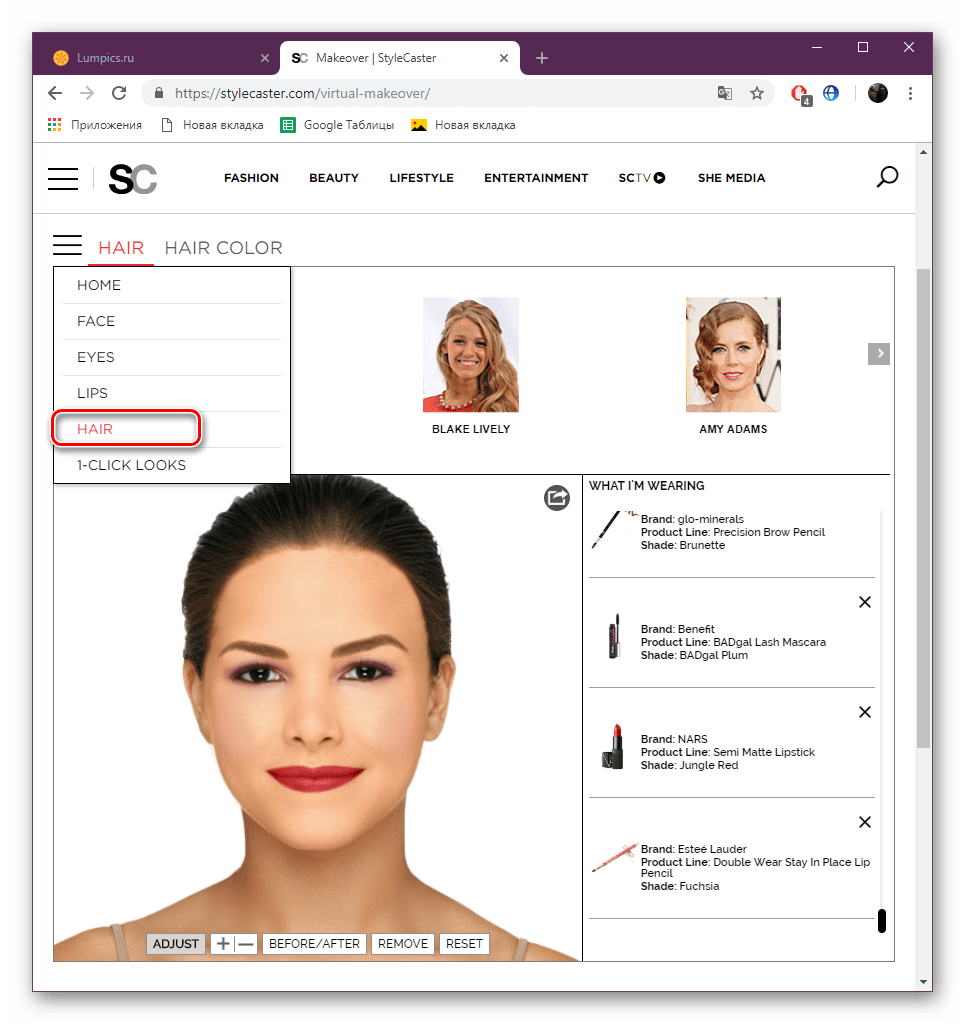
Task: Open the SHE MEDIA link
Action: click(x=731, y=178)
